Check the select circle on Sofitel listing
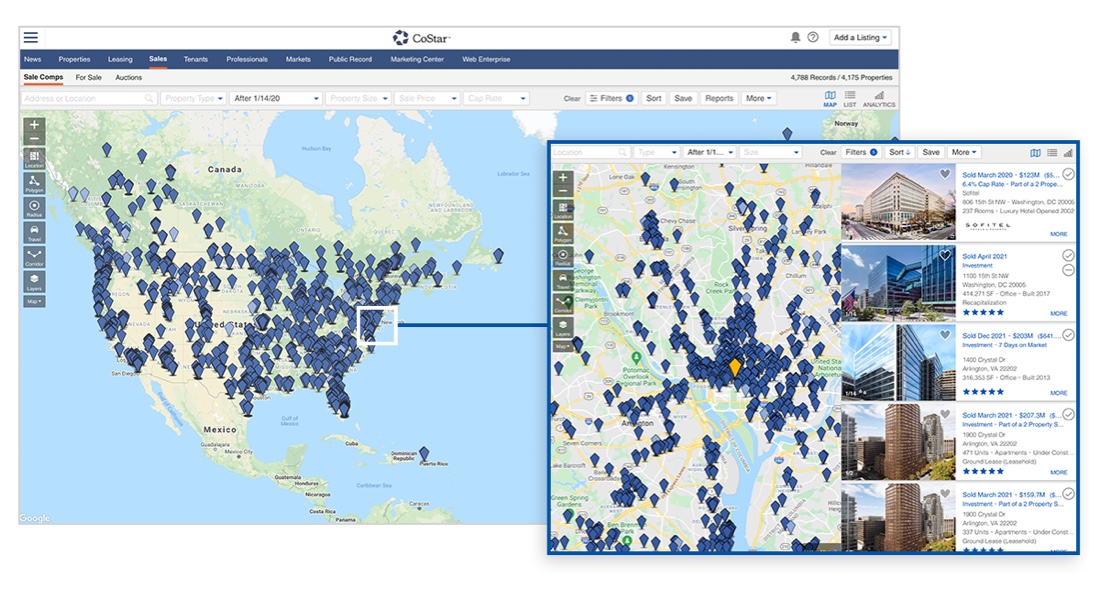This screenshot has height=600, width=1102. (x=1068, y=174)
